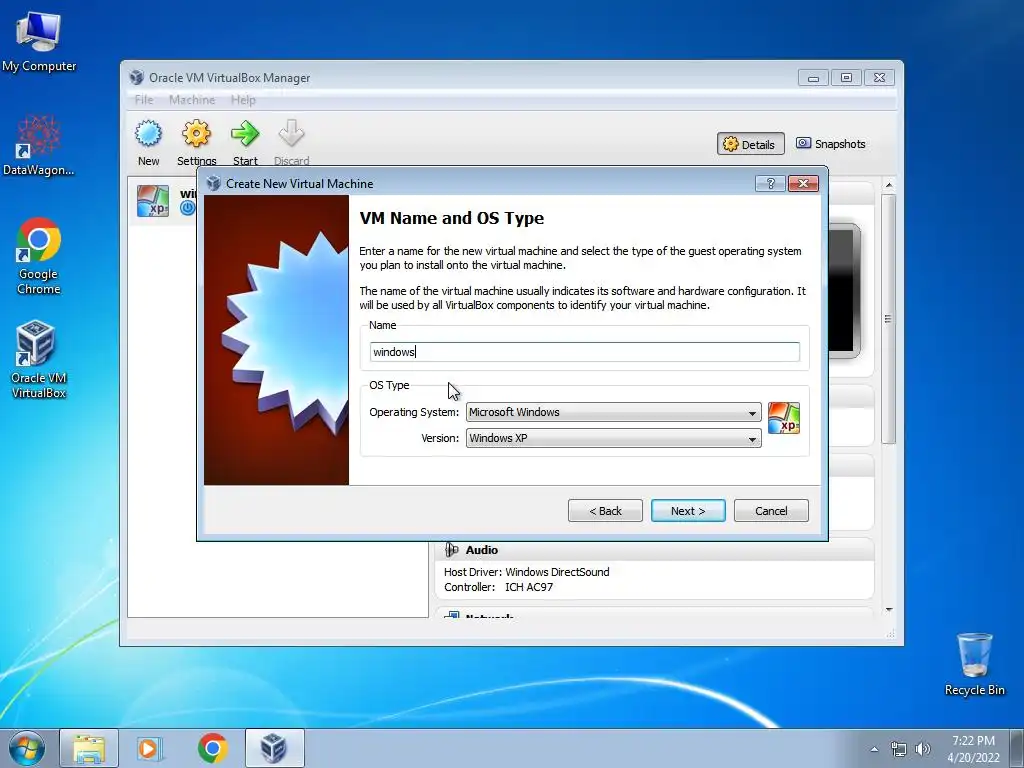Switch to Snapshots view
The width and height of the screenshot is (1024, 768).
(x=831, y=144)
